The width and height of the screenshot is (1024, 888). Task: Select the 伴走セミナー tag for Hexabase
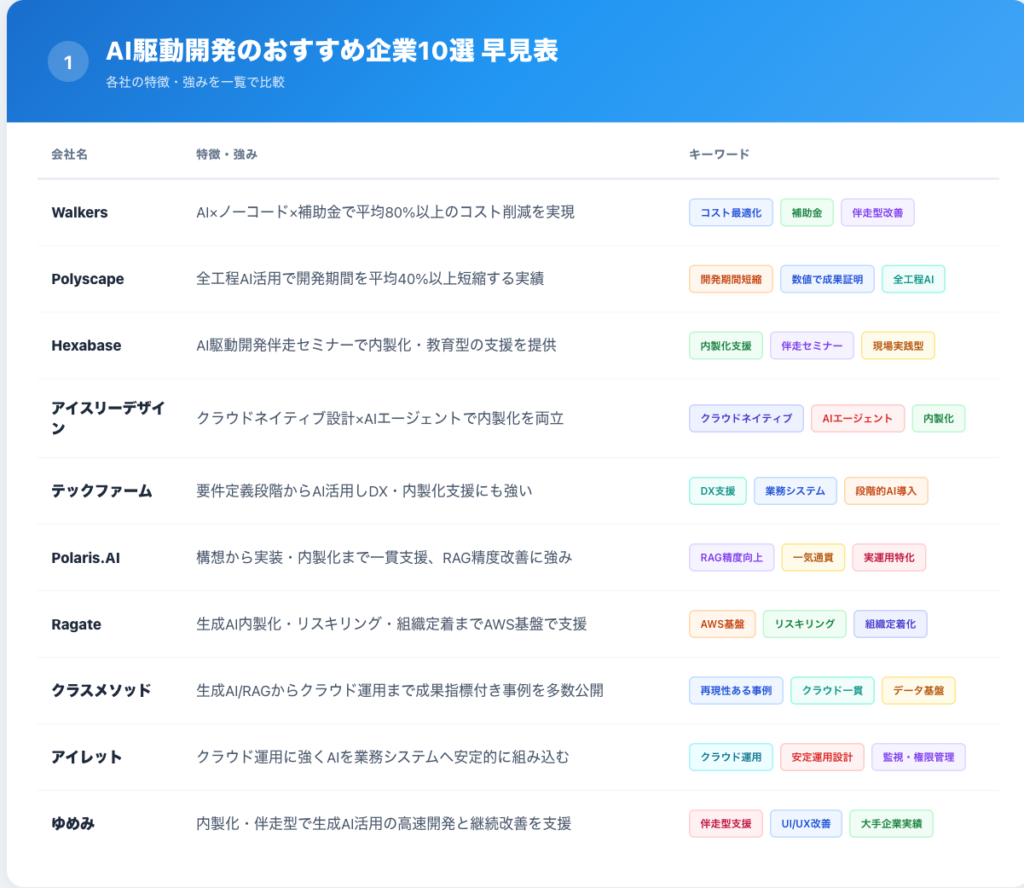point(811,345)
